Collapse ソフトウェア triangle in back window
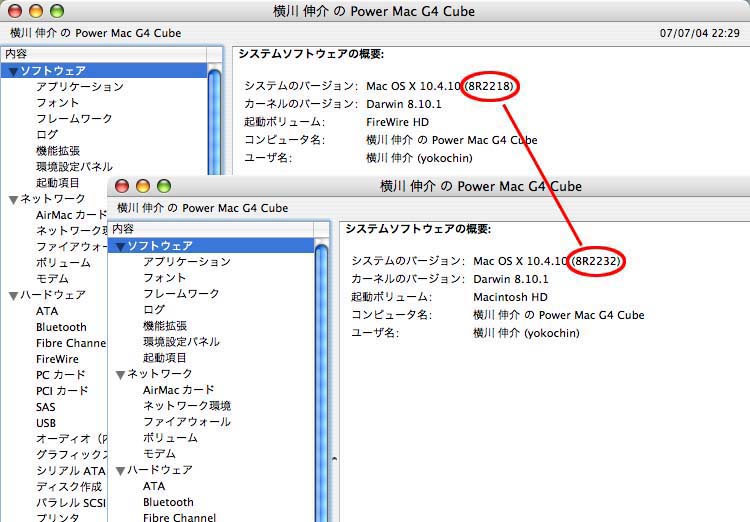The width and height of the screenshot is (750, 522). tap(13, 72)
